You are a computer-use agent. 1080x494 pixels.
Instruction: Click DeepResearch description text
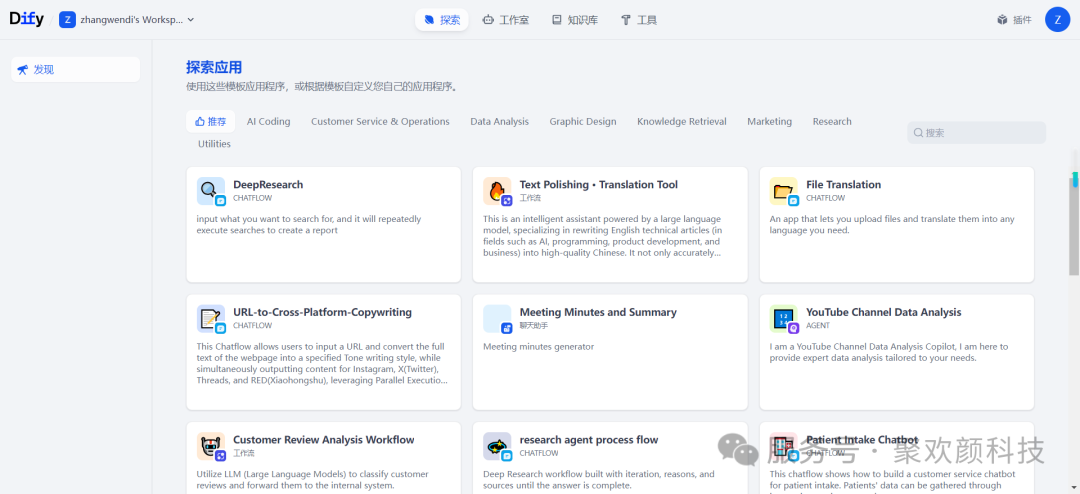pyautogui.click(x=309, y=225)
